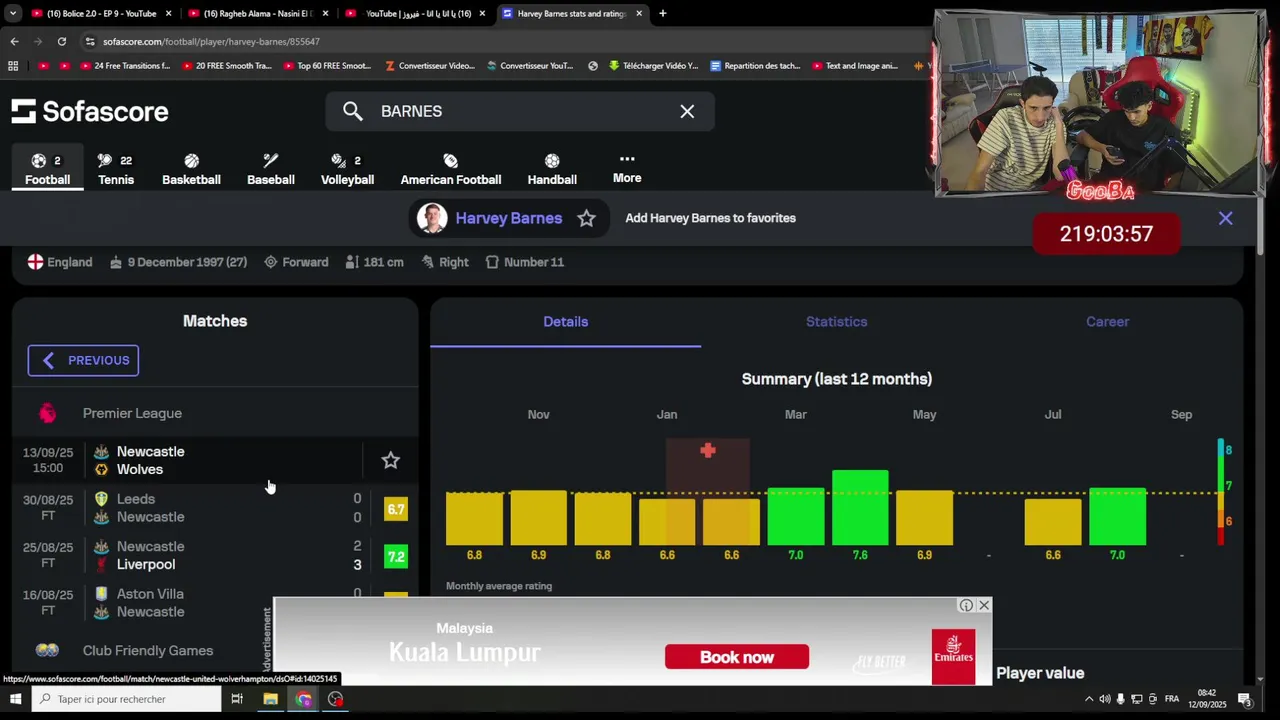Close the Emirates advertisement
1280x720 pixels.
tap(984, 605)
